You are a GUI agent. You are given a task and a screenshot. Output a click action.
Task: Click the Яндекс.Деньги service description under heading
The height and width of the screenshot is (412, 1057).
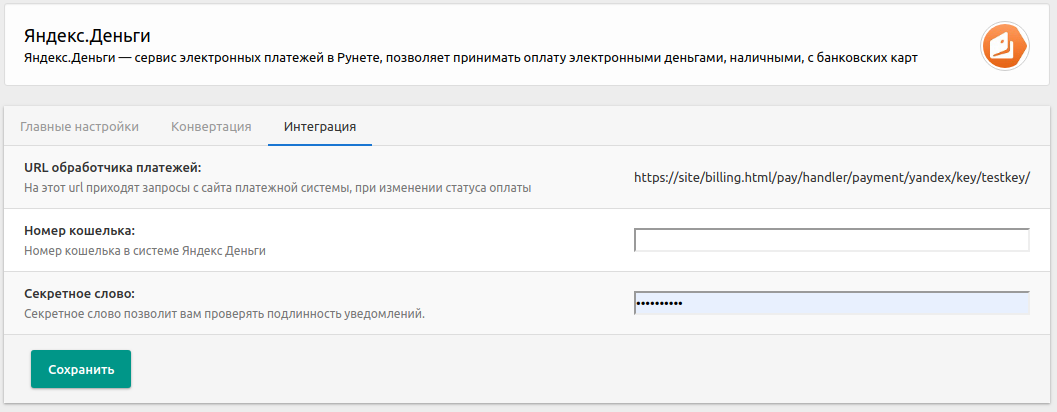coord(470,58)
